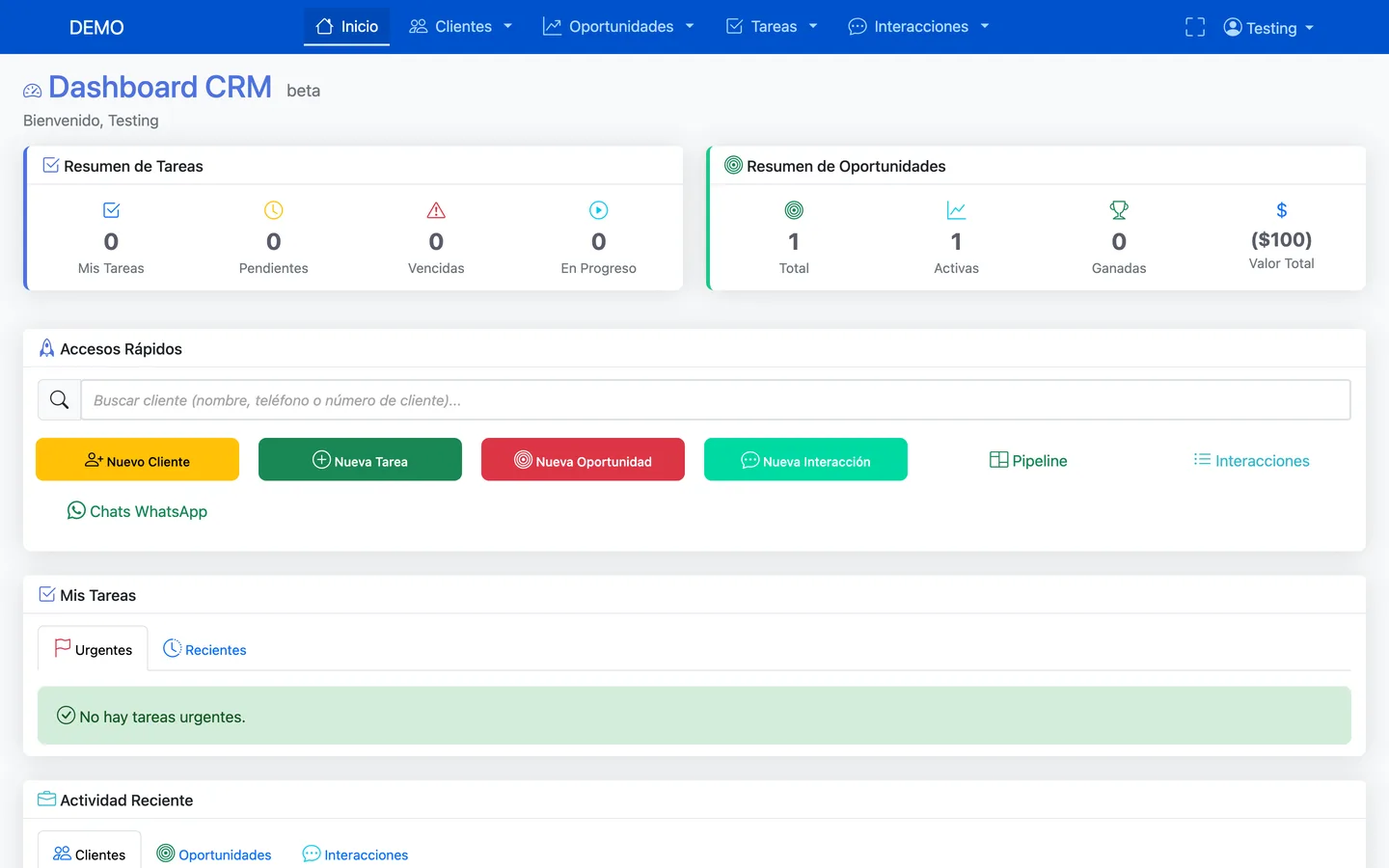1389x868 pixels.
Task: Click the Nueva Oportunidad button
Action: point(583,459)
